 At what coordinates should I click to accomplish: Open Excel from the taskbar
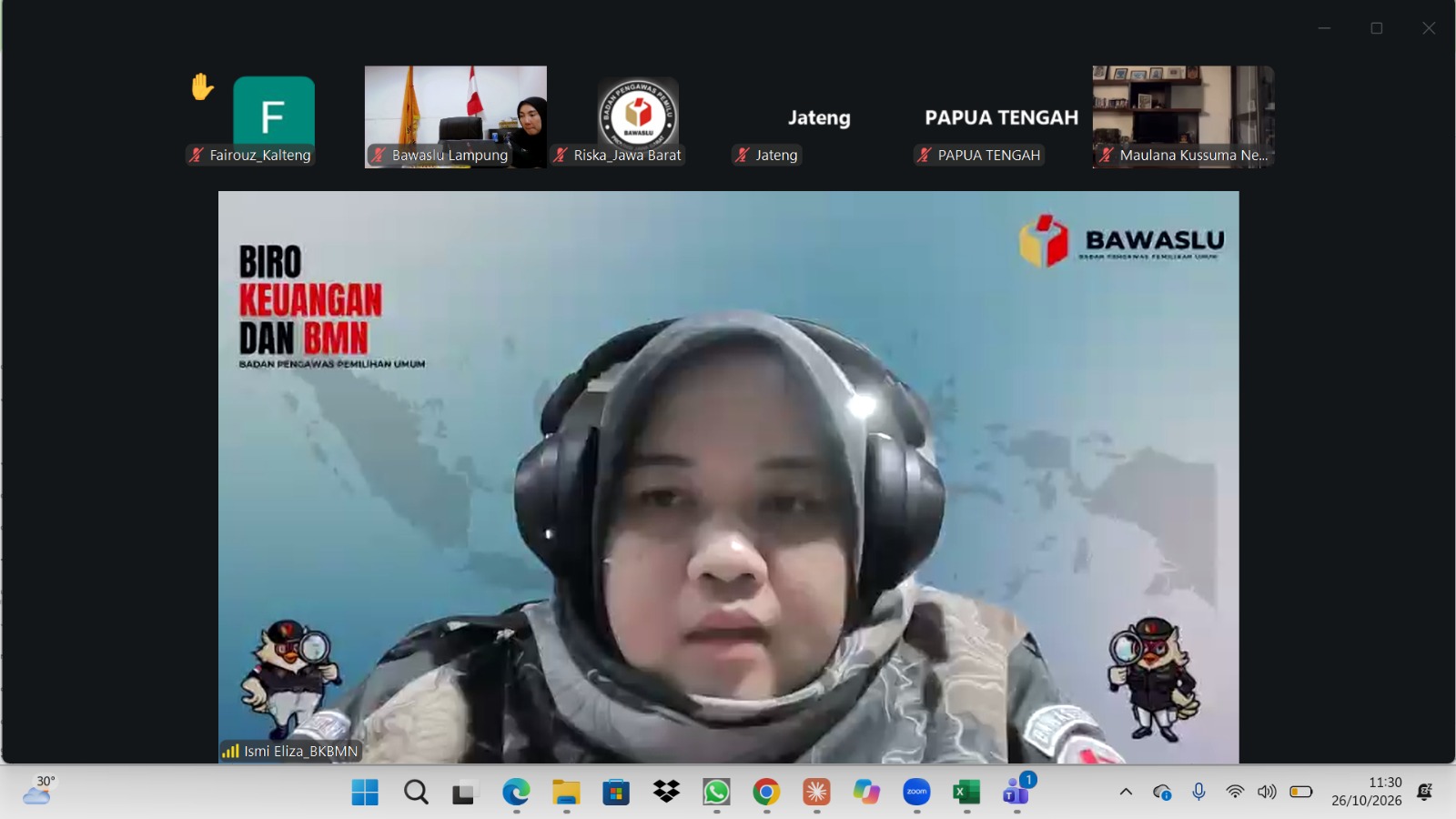pos(966,793)
